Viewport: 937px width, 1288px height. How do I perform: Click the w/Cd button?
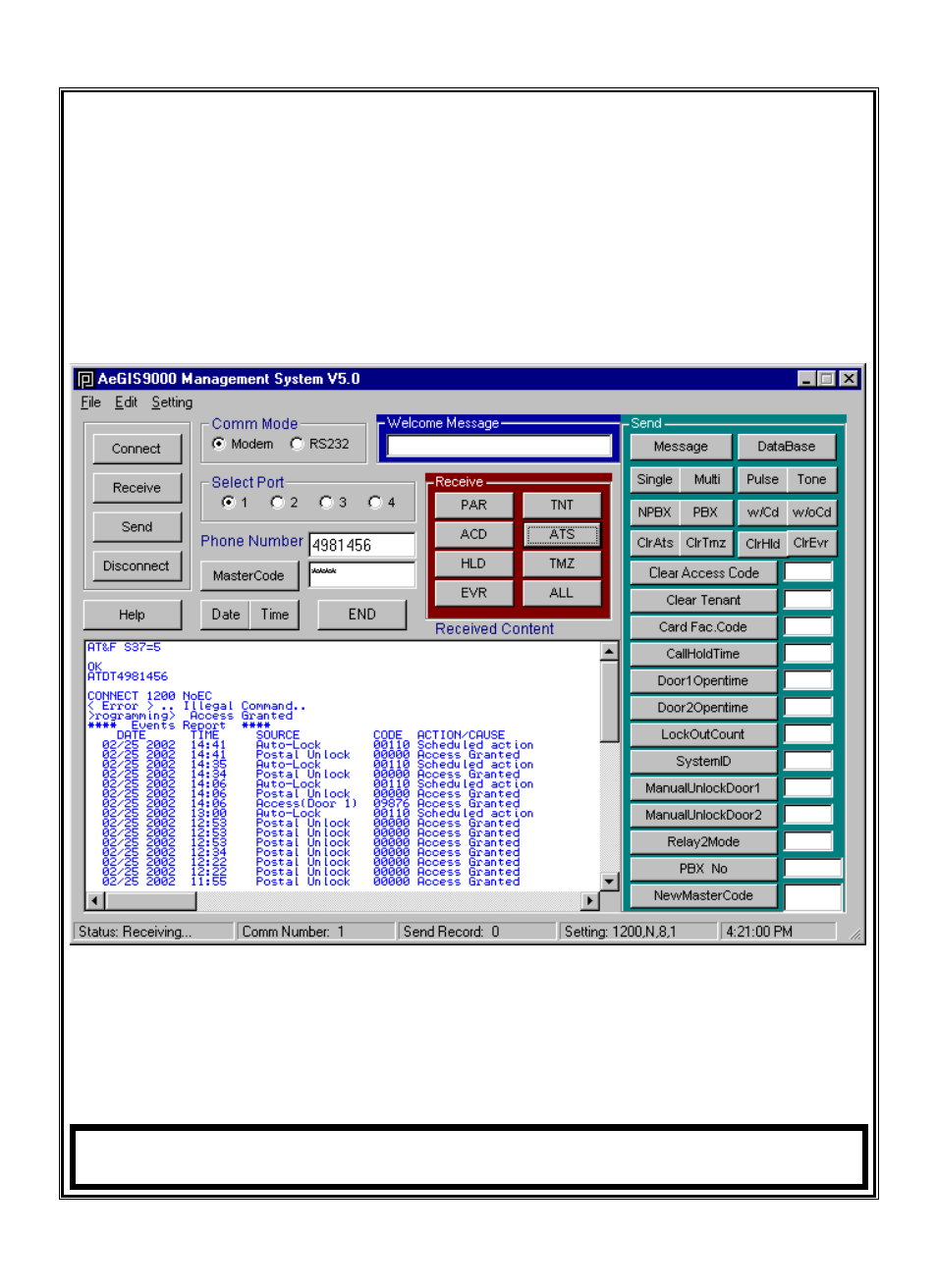pos(762,512)
